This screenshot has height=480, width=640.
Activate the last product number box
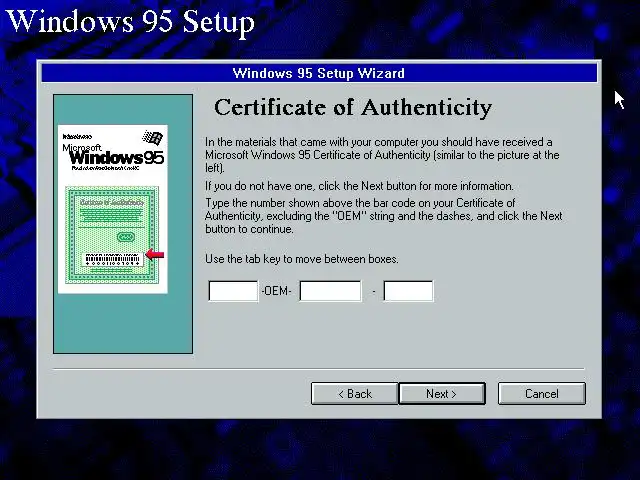pyautogui.click(x=408, y=291)
